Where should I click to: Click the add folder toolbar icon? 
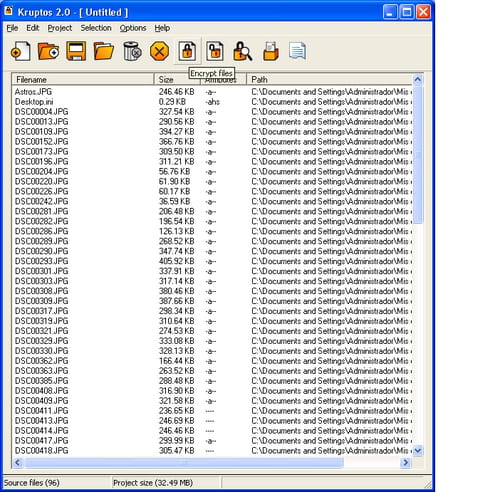[48, 51]
